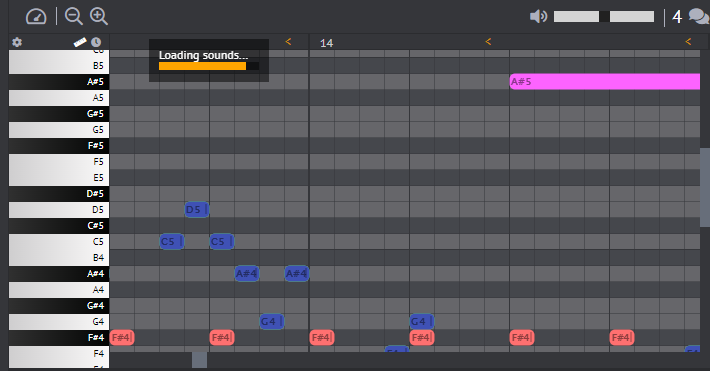Play the E5 piano key
710x371 pixels.
(59, 178)
